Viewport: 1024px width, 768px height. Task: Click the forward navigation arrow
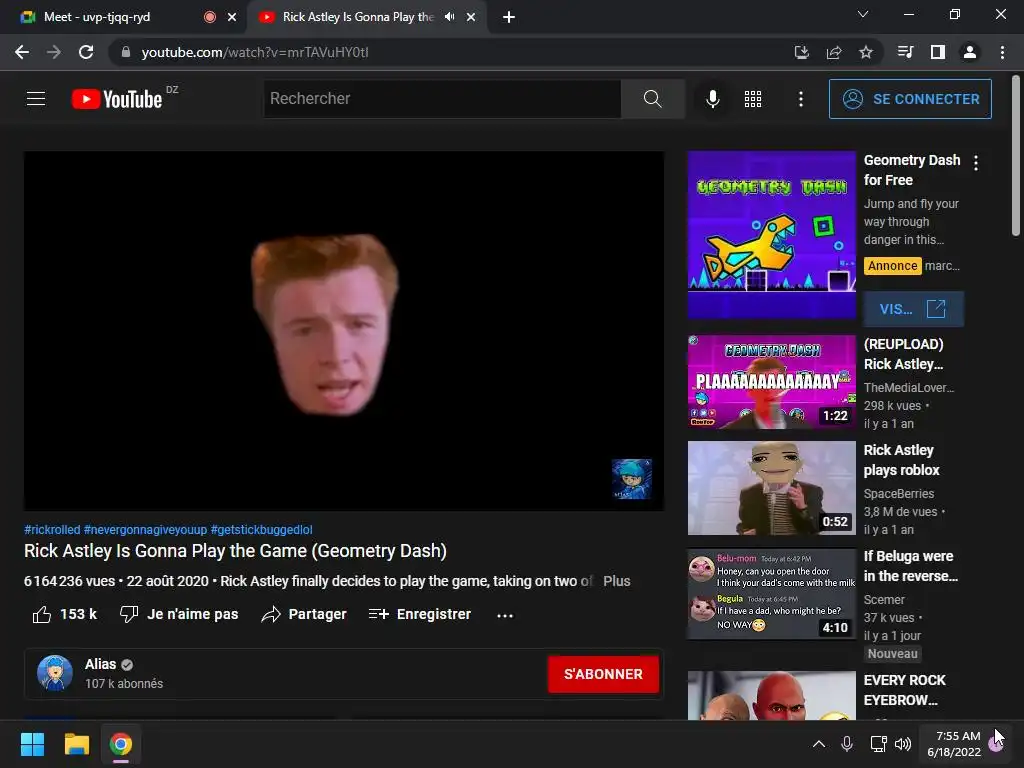click(x=54, y=52)
